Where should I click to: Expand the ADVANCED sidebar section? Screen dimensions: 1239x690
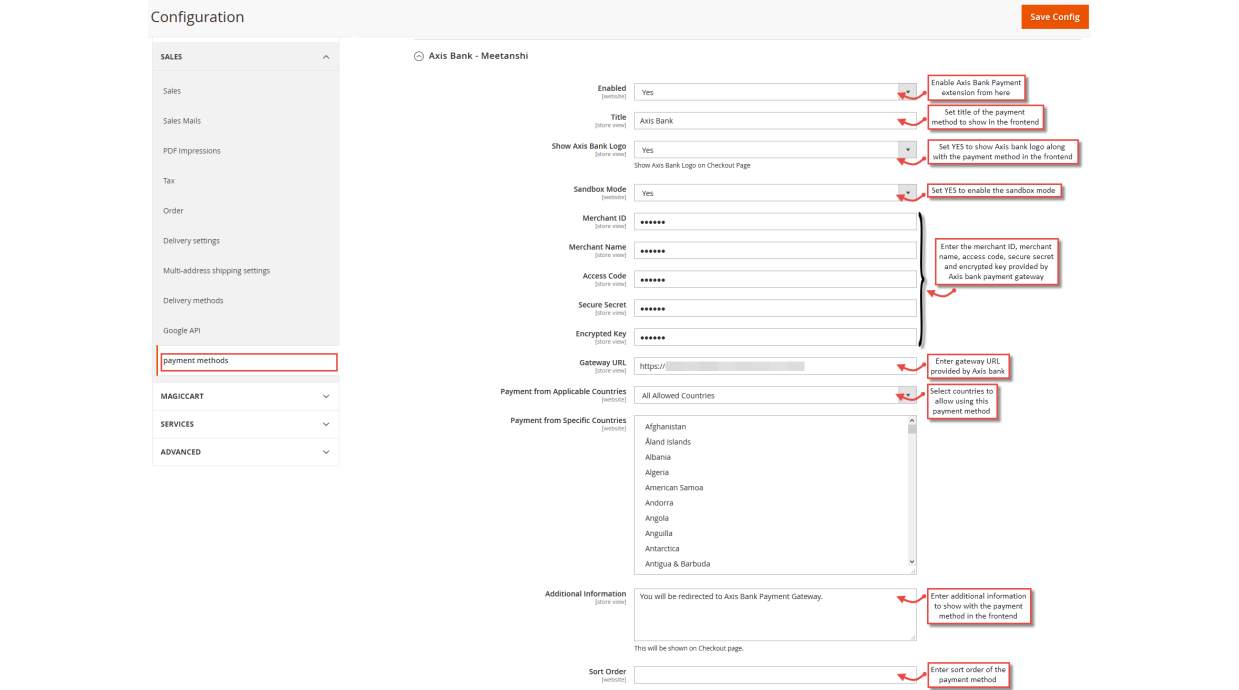(245, 452)
